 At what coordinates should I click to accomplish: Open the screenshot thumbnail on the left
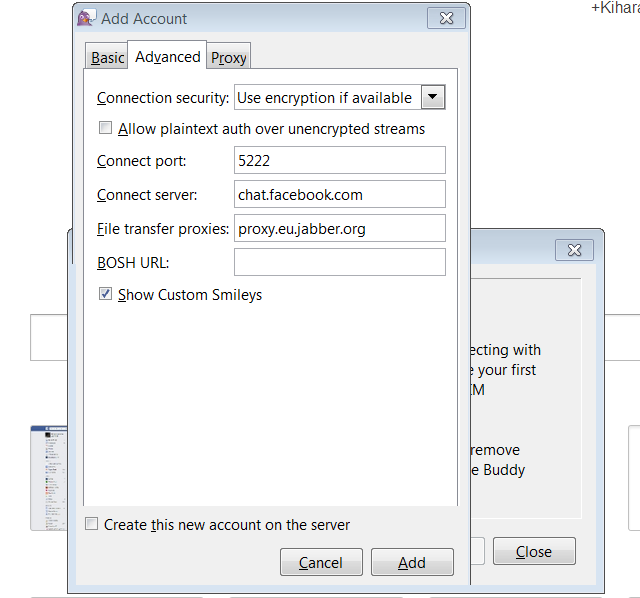48,477
